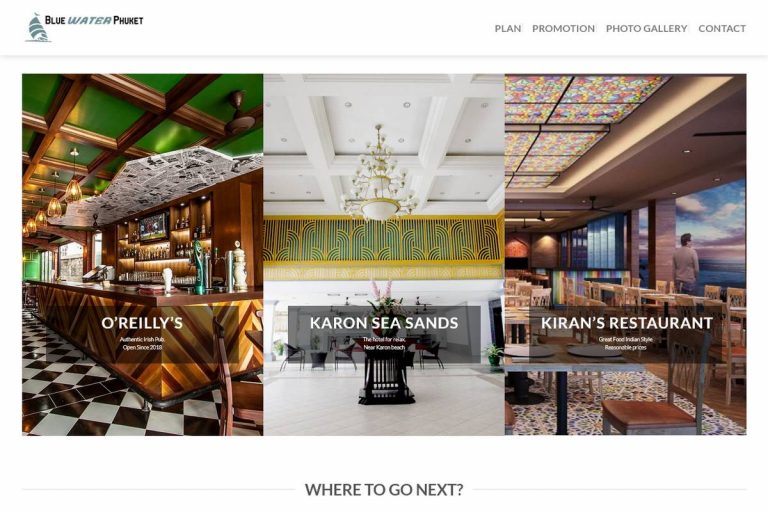Image resolution: width=768 pixels, height=512 pixels.
Task: Open the CONTACT page link
Action: pos(722,28)
